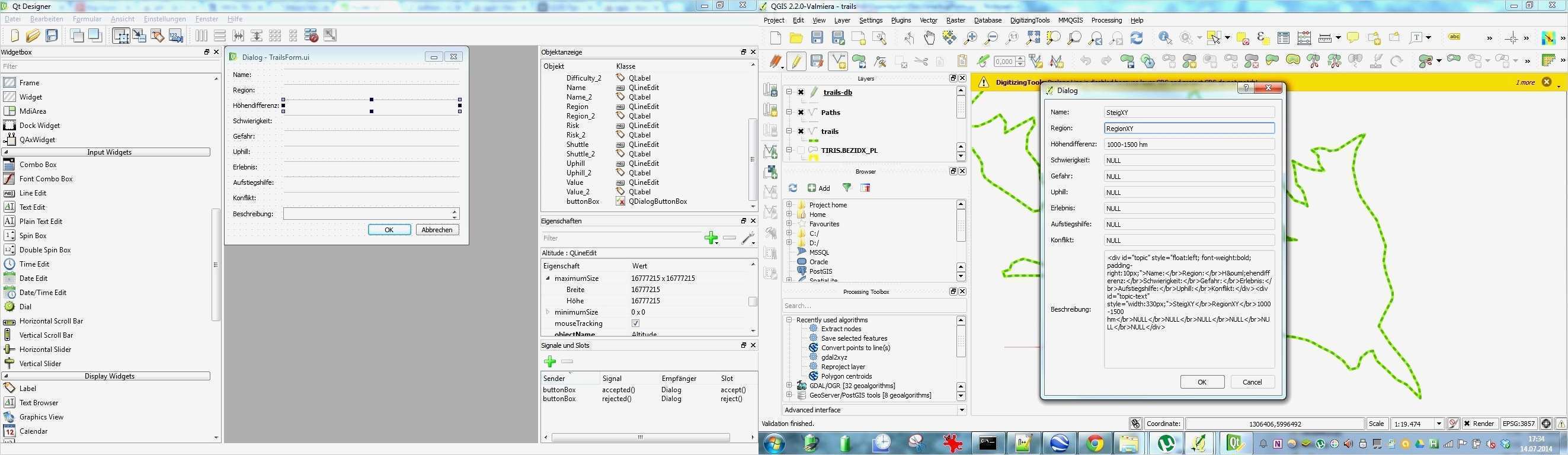Screen dimensions: 1568x455
Task: Open the Vector menu in QGIS
Action: point(928,20)
